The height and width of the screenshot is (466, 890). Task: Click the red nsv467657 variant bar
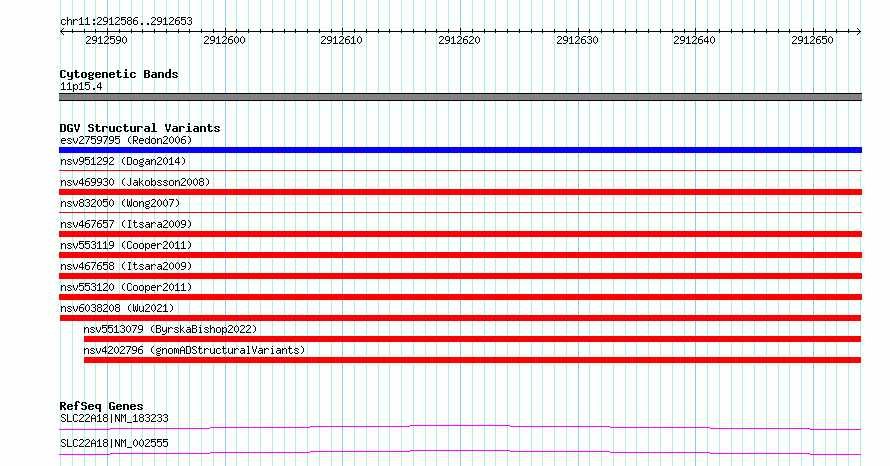pyautogui.click(x=460, y=234)
